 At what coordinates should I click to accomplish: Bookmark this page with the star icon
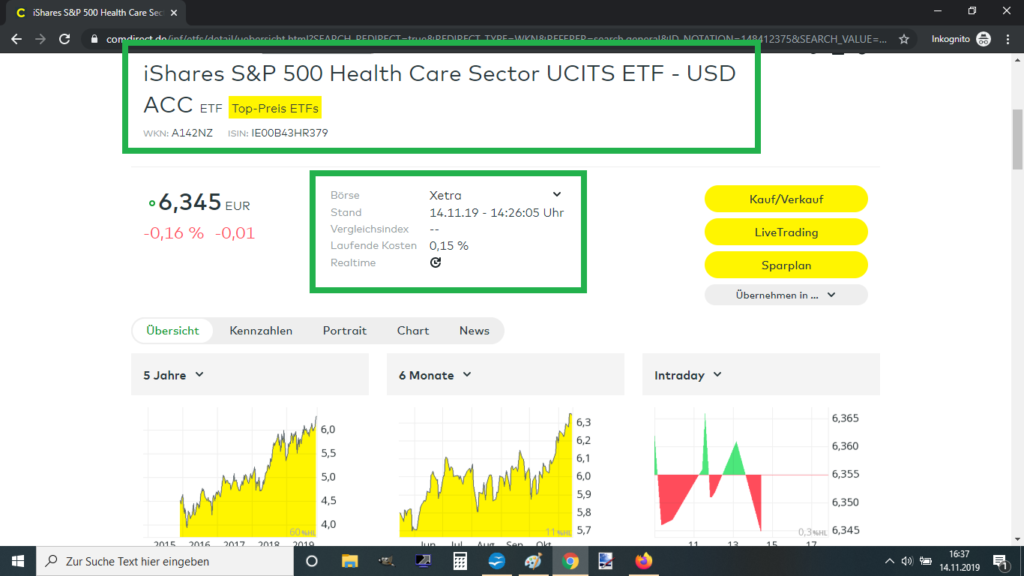(904, 39)
